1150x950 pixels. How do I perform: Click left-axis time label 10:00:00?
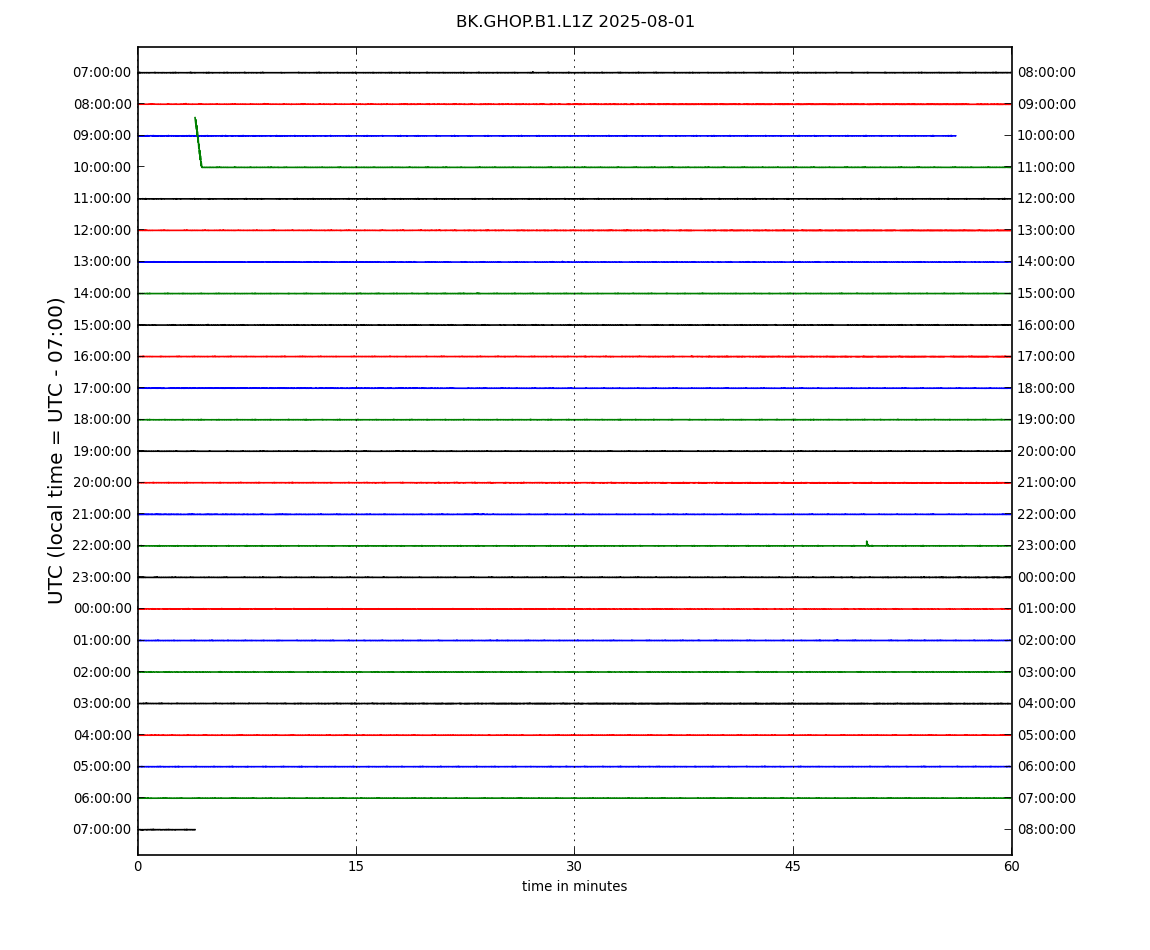click(103, 167)
